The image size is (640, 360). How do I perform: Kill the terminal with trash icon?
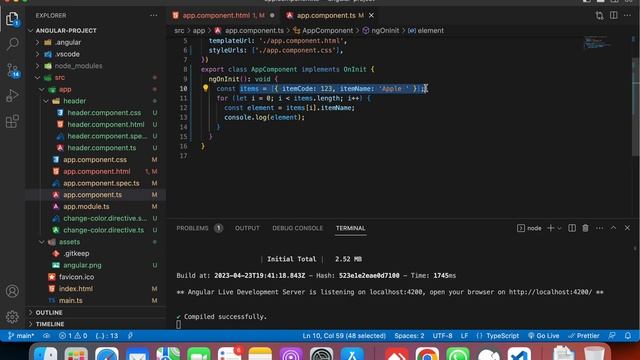point(585,228)
